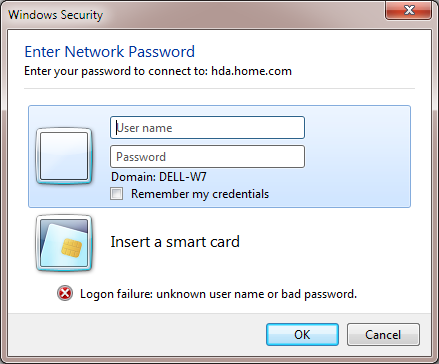Click the hda.home.com server name
Image resolution: width=439 pixels, height=364 pixels.
click(251, 71)
